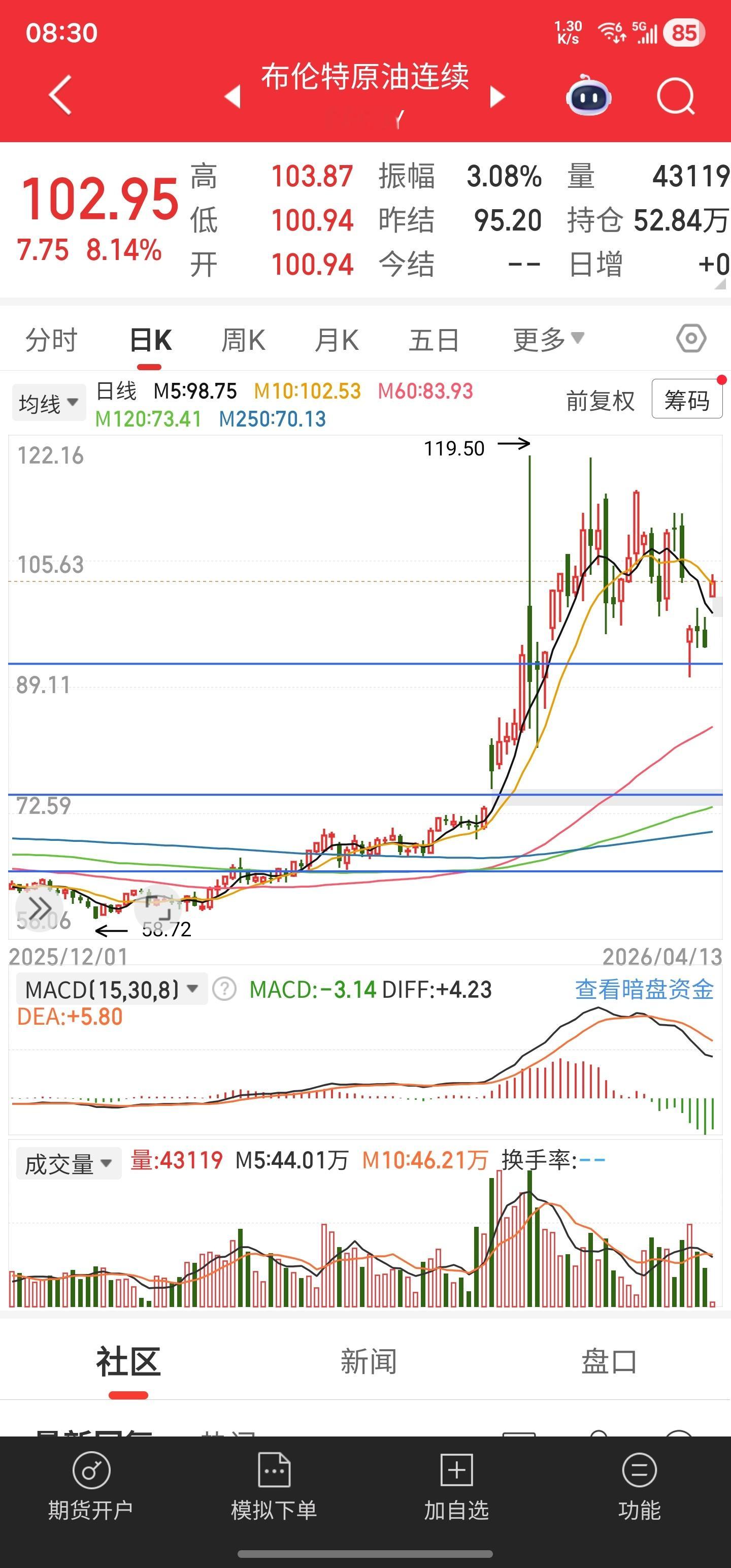Open search with the magnifier icon

click(676, 96)
